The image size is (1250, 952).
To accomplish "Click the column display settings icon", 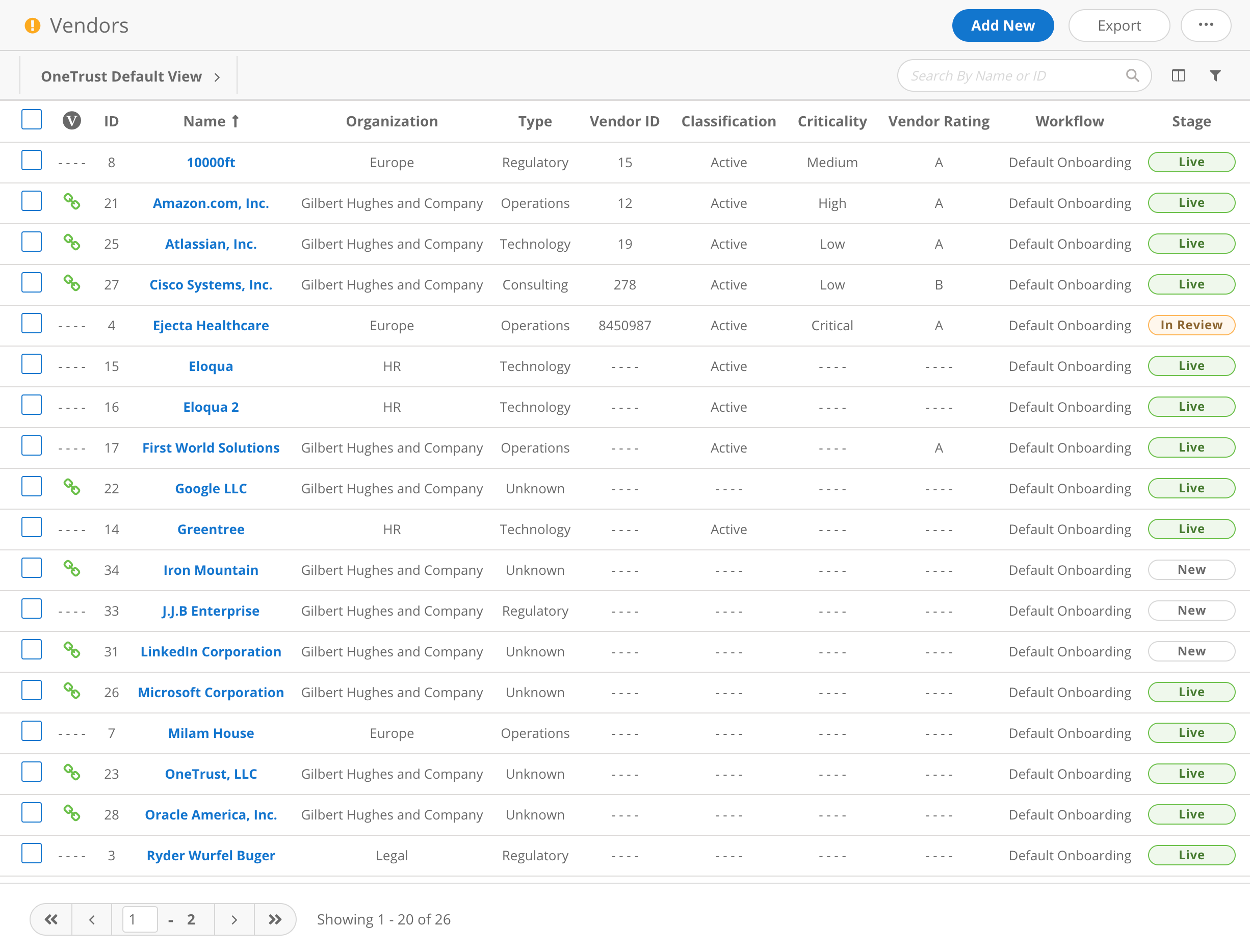I will click(1179, 75).
